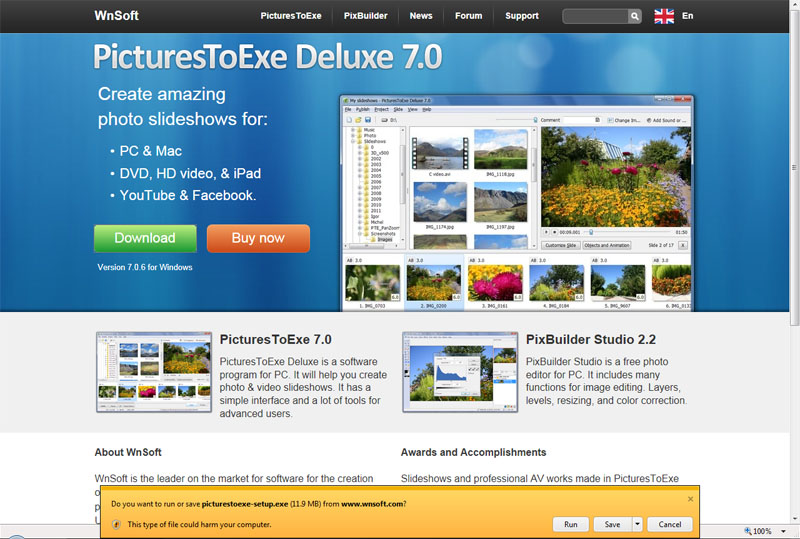This screenshot has width=800, height=539.
Task: Click the 'PicturesToExe Deluxe 7.0' banner title
Action: [x=268, y=57]
